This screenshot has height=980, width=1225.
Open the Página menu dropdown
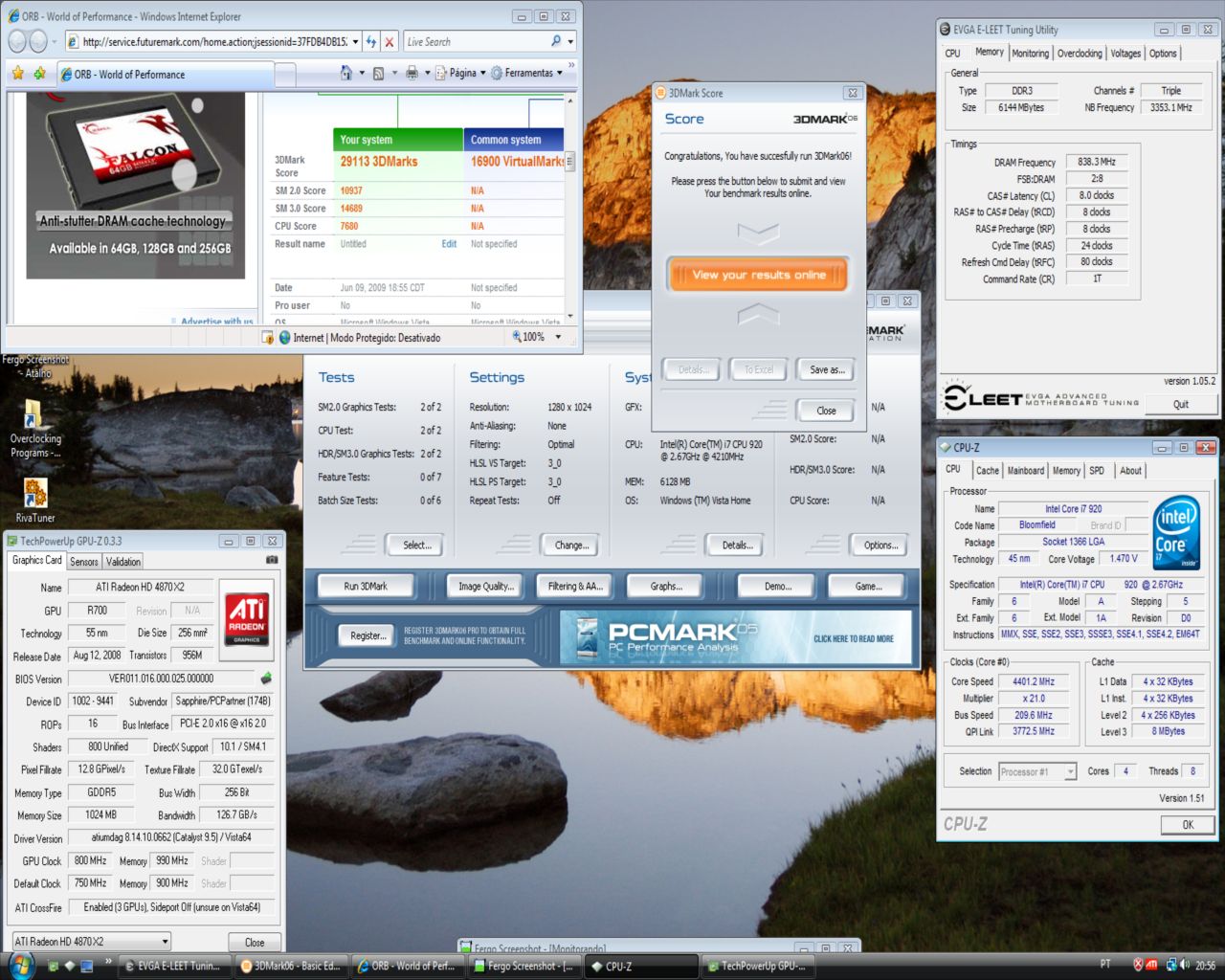pos(460,73)
